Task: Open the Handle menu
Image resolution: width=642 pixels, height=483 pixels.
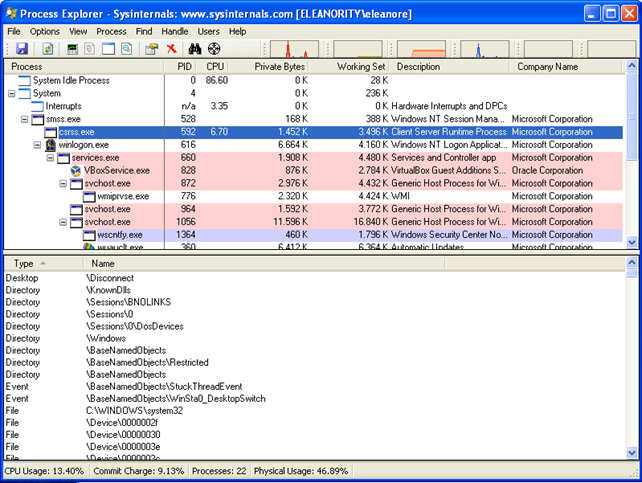Action: 175,31
